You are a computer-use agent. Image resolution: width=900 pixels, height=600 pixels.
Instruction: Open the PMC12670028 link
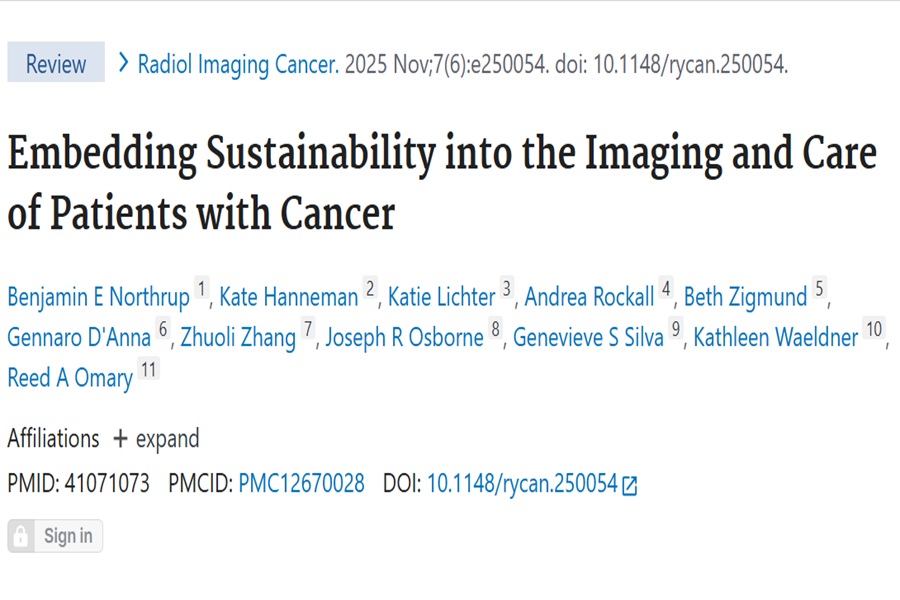(301, 483)
